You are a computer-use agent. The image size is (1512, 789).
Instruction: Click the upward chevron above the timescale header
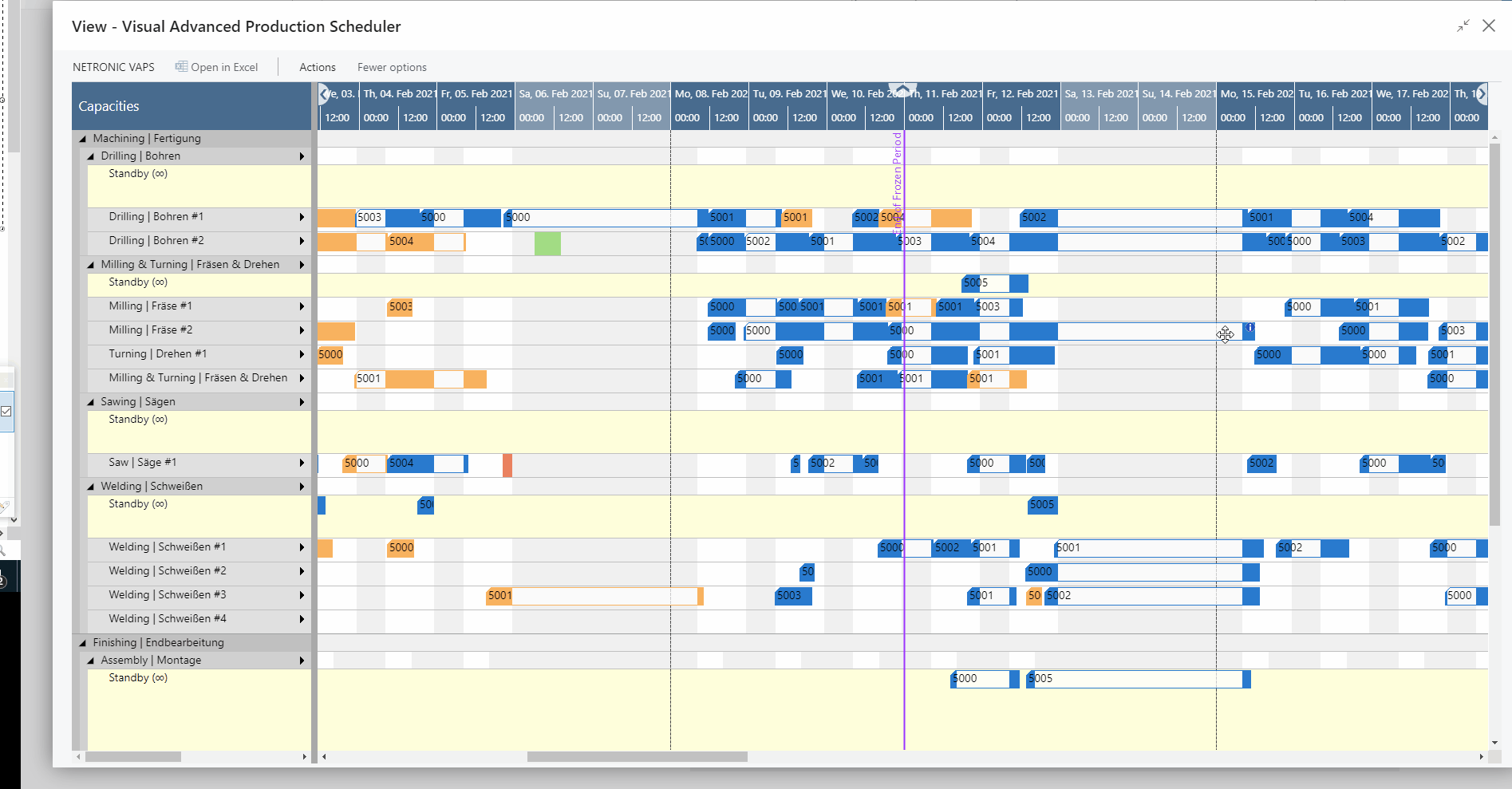[x=902, y=89]
